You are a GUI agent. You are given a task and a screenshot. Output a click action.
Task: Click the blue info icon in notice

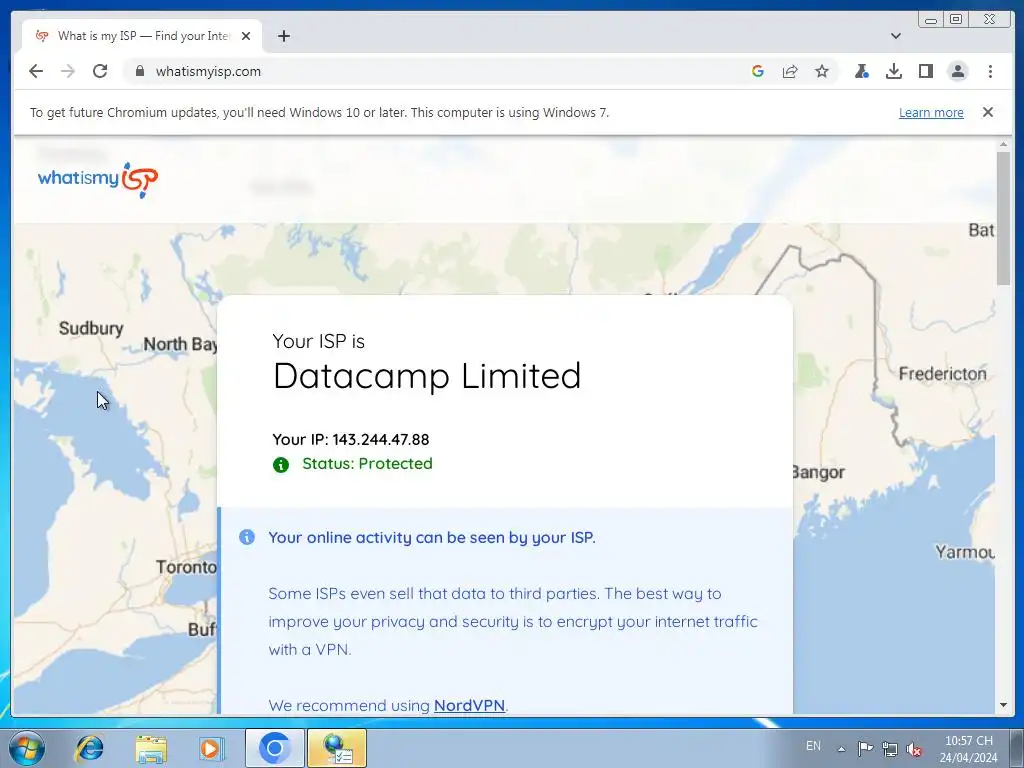247,537
